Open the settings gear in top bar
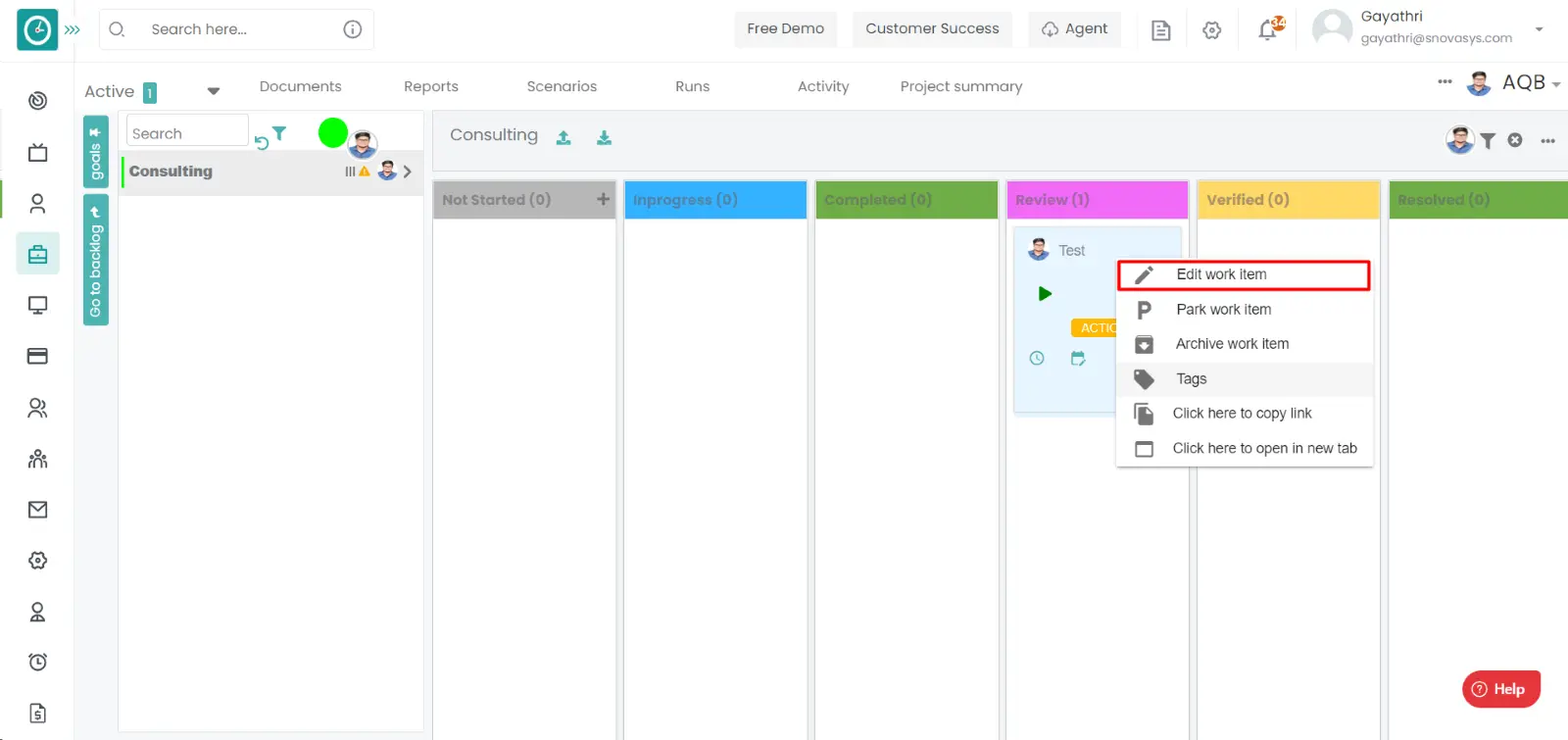 tap(1212, 30)
